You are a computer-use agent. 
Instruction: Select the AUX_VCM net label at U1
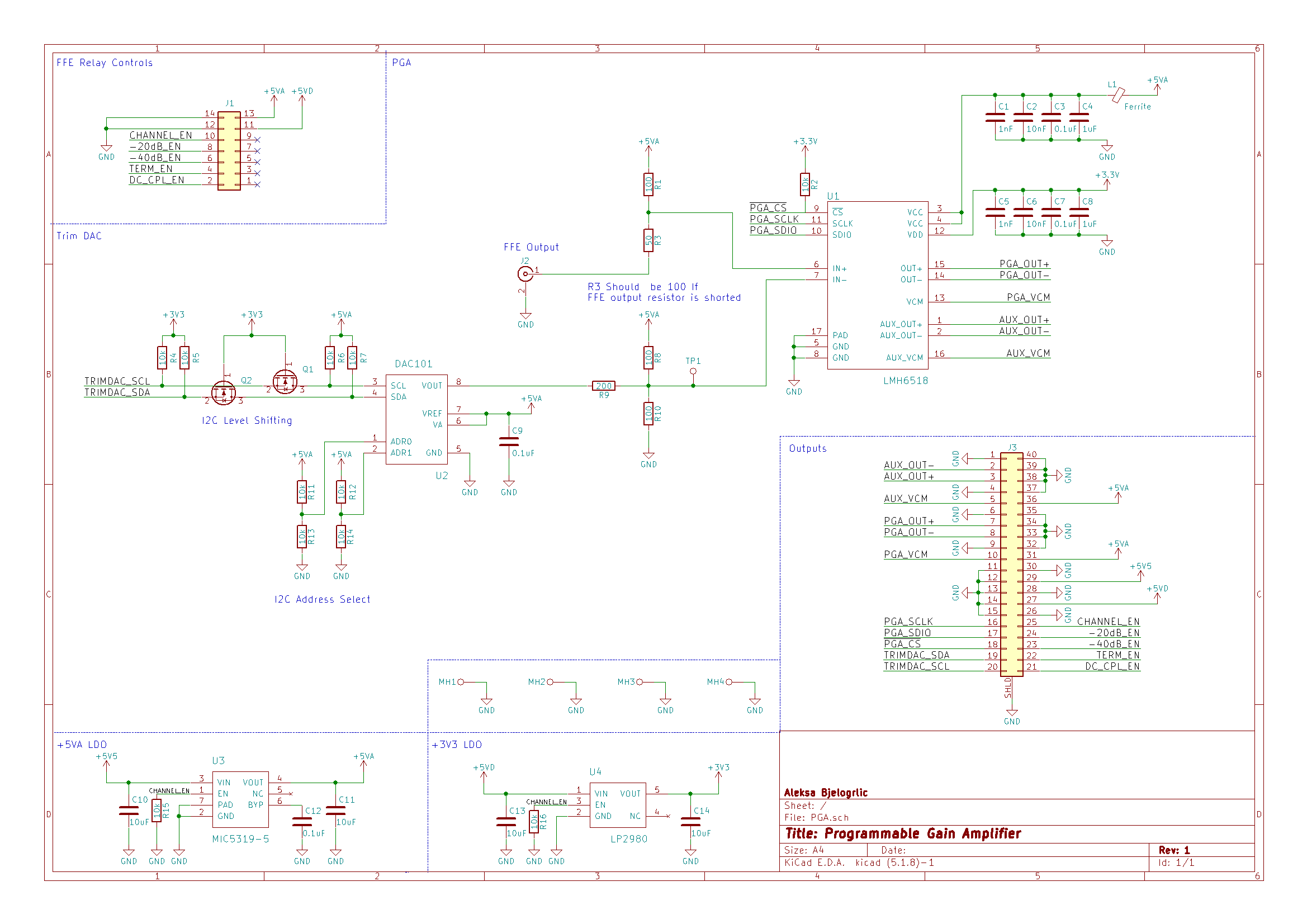pos(1027,353)
